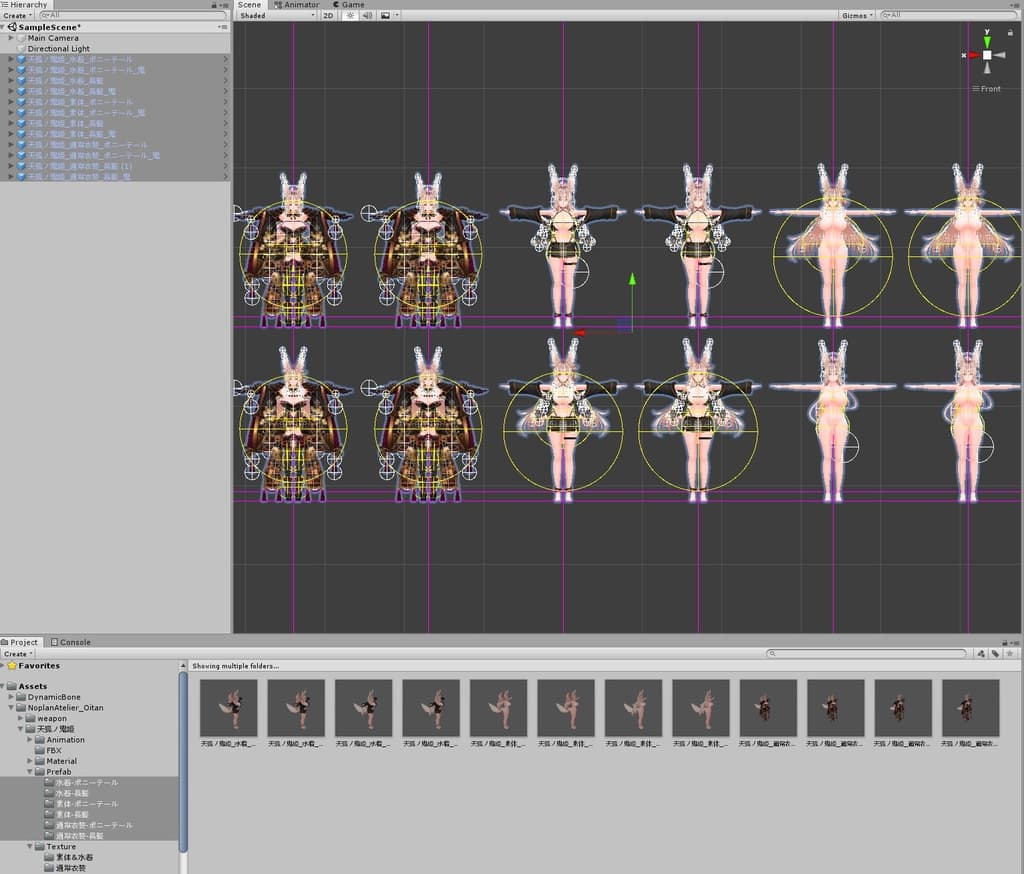
Task: Switch to the Animator tab
Action: pyautogui.click(x=297, y=5)
